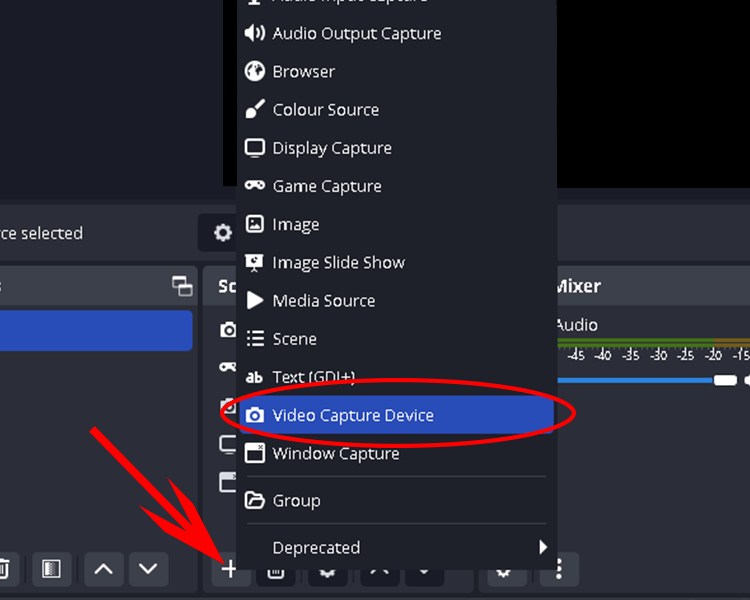Move scene up with the chevron
This screenshot has width=750, height=600.
pos(103,569)
